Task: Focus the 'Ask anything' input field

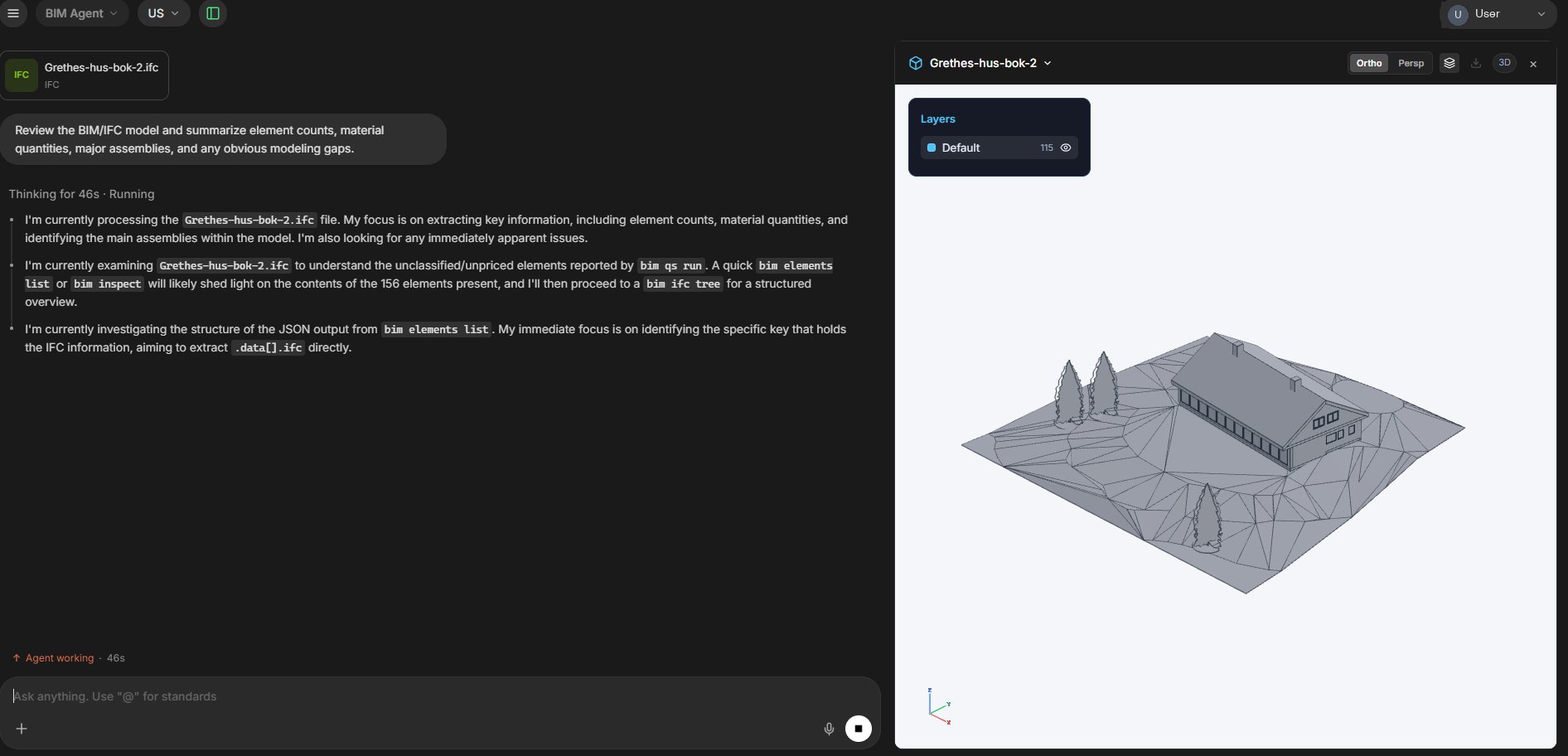Action: point(439,696)
